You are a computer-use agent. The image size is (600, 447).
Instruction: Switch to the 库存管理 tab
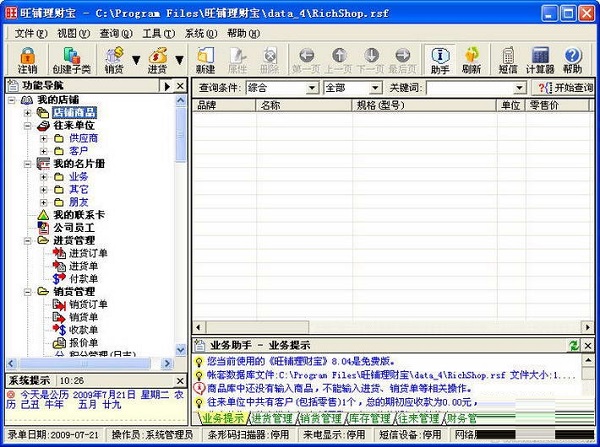(x=370, y=418)
